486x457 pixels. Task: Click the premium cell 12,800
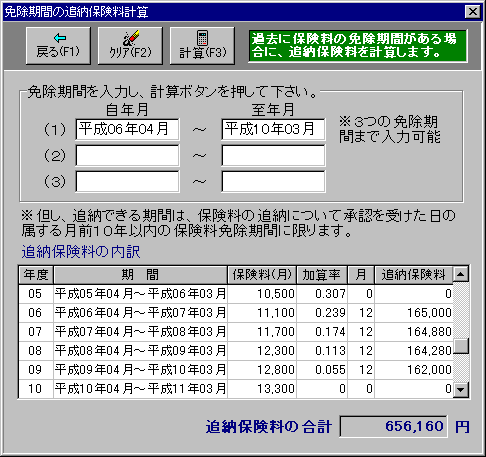pos(262,370)
